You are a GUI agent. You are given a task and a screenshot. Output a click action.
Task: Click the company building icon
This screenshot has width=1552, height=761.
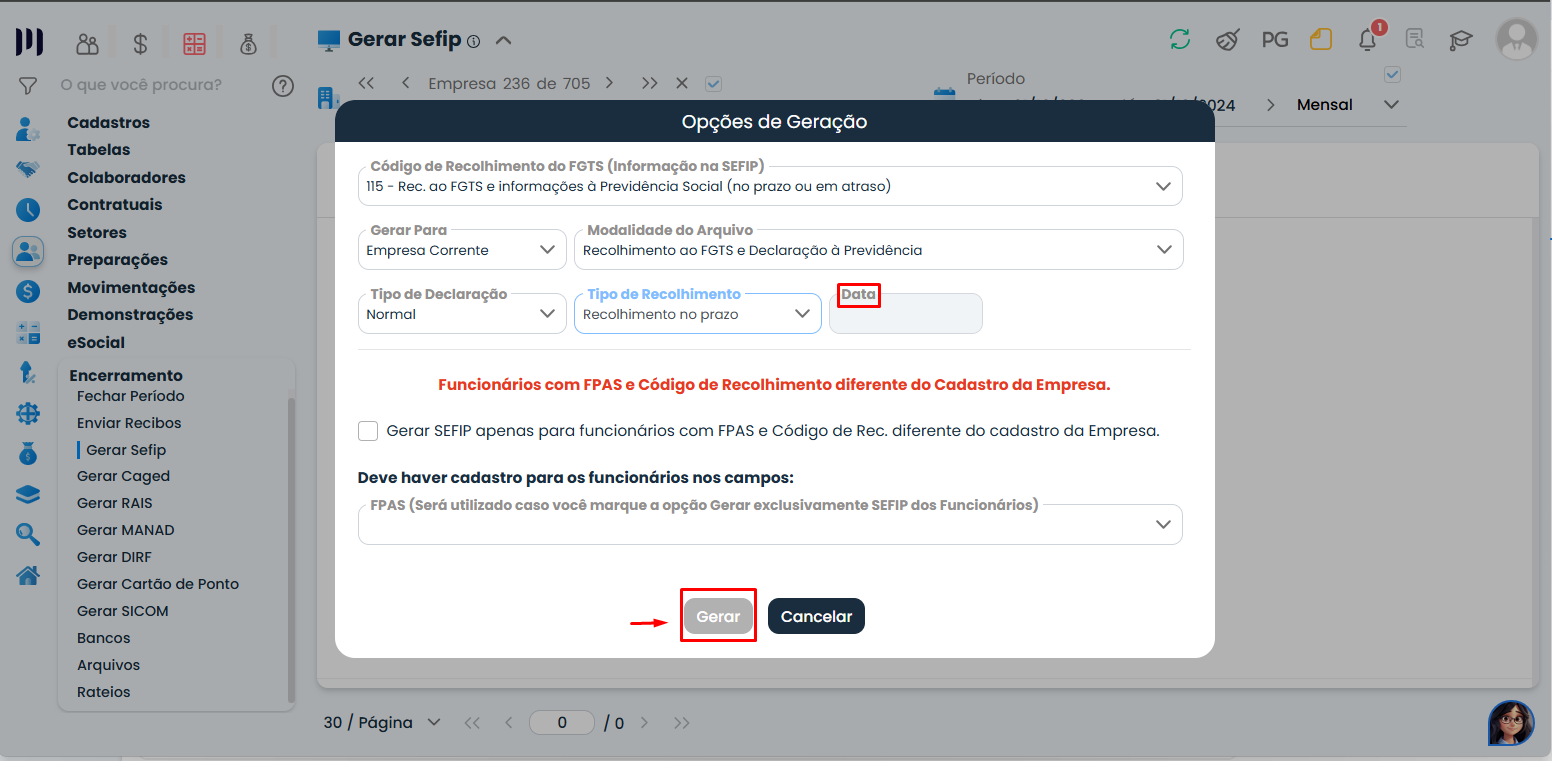coord(328,97)
